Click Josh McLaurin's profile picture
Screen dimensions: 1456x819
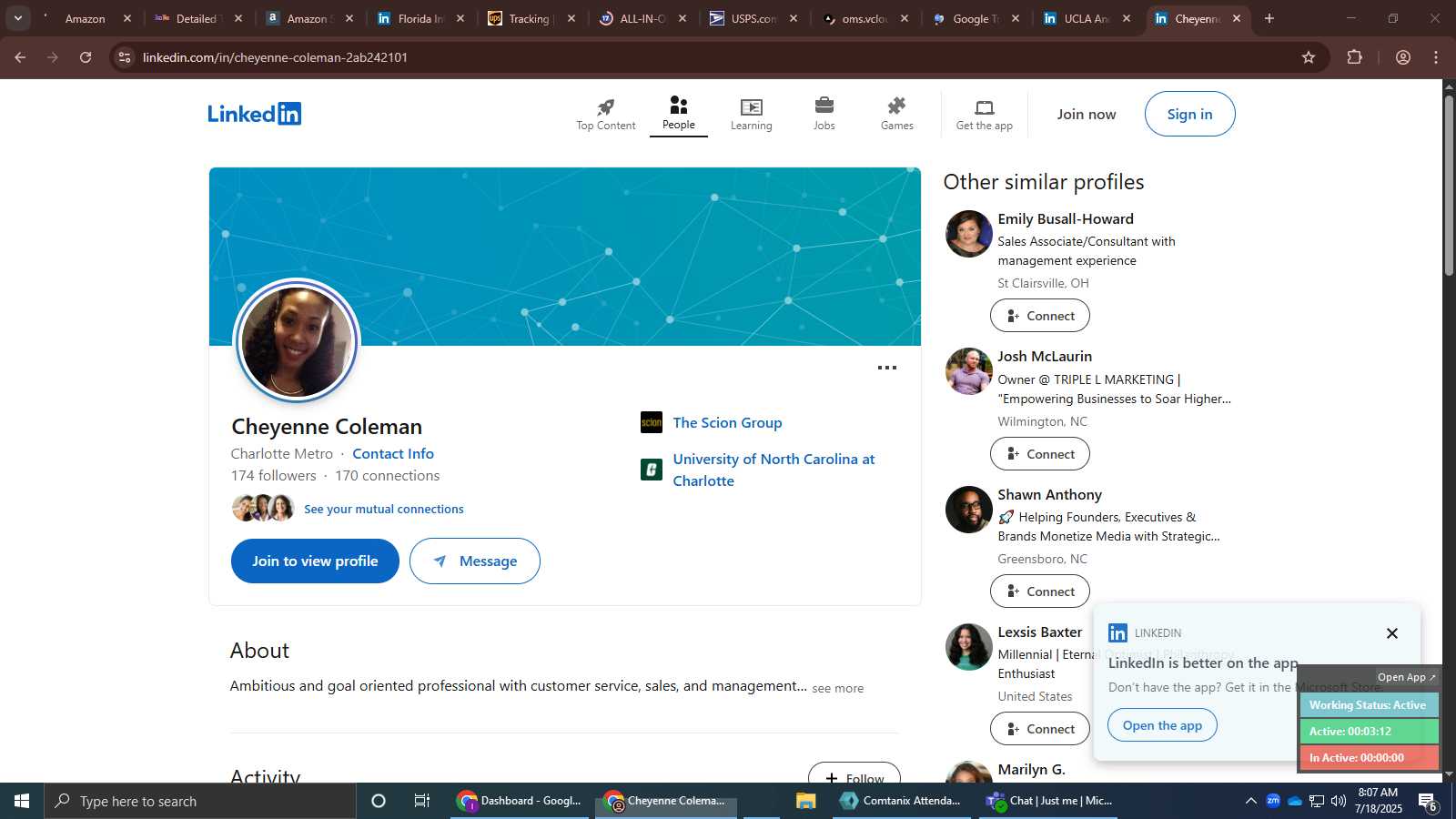click(x=968, y=371)
